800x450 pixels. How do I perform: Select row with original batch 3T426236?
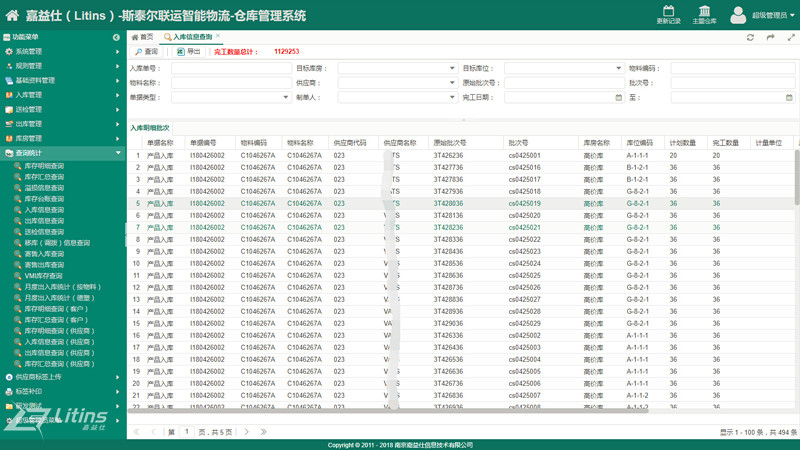(x=461, y=156)
